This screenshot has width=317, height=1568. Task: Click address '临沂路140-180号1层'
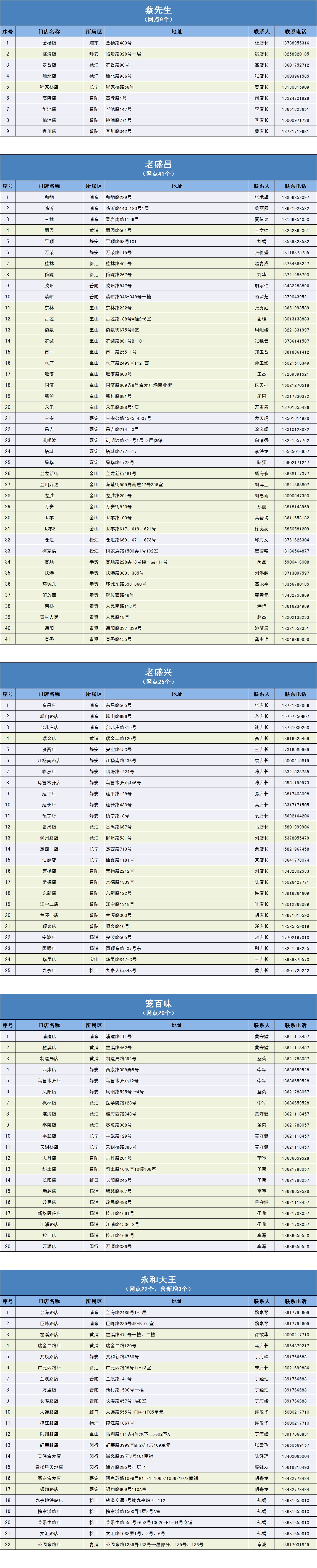point(127,208)
